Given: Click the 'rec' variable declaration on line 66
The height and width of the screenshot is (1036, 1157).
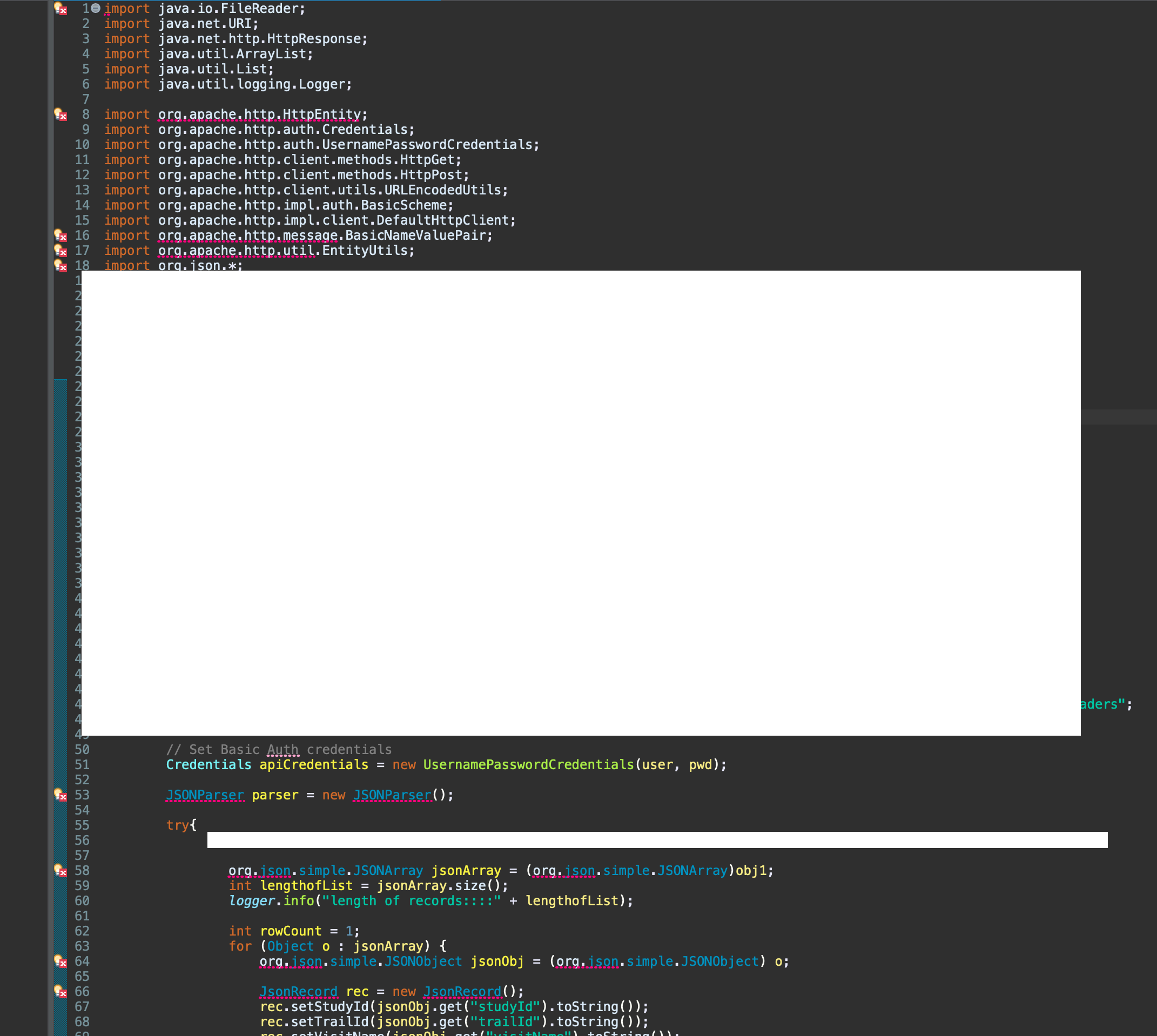Looking at the screenshot, I should click(357, 991).
